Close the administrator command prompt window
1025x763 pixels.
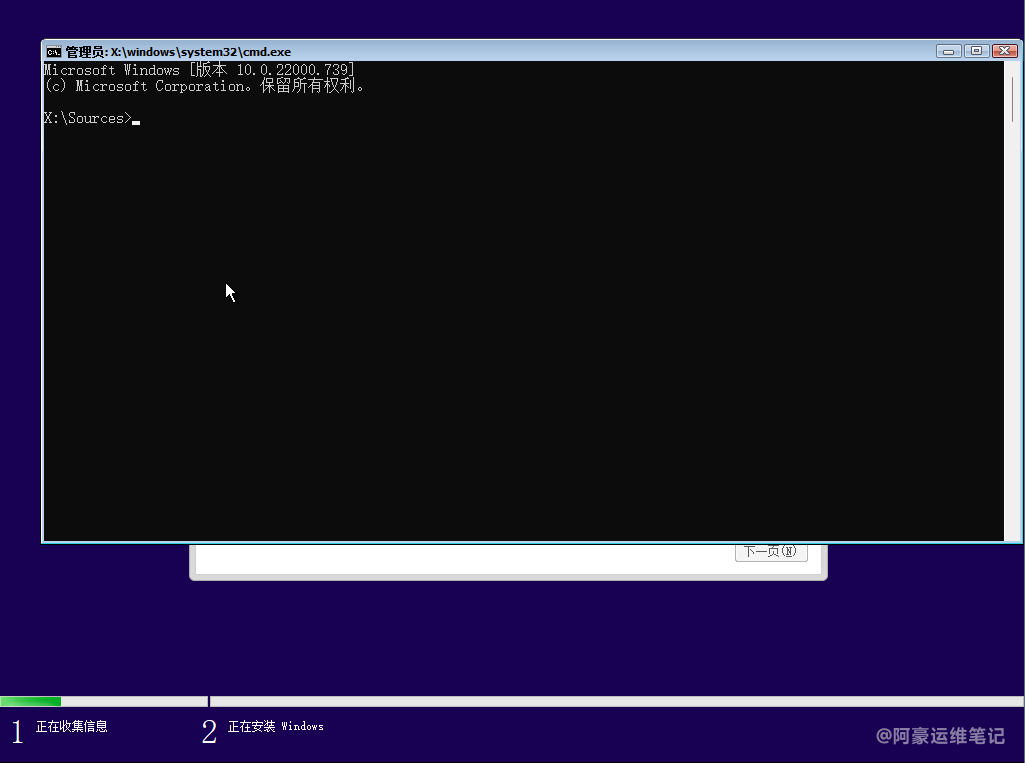click(x=1003, y=51)
